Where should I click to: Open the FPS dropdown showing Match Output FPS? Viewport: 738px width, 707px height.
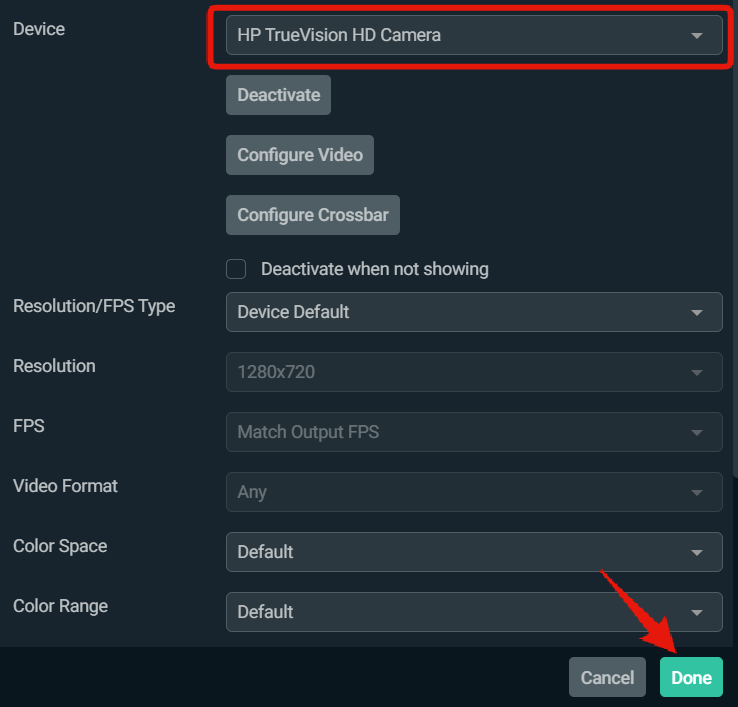(474, 432)
